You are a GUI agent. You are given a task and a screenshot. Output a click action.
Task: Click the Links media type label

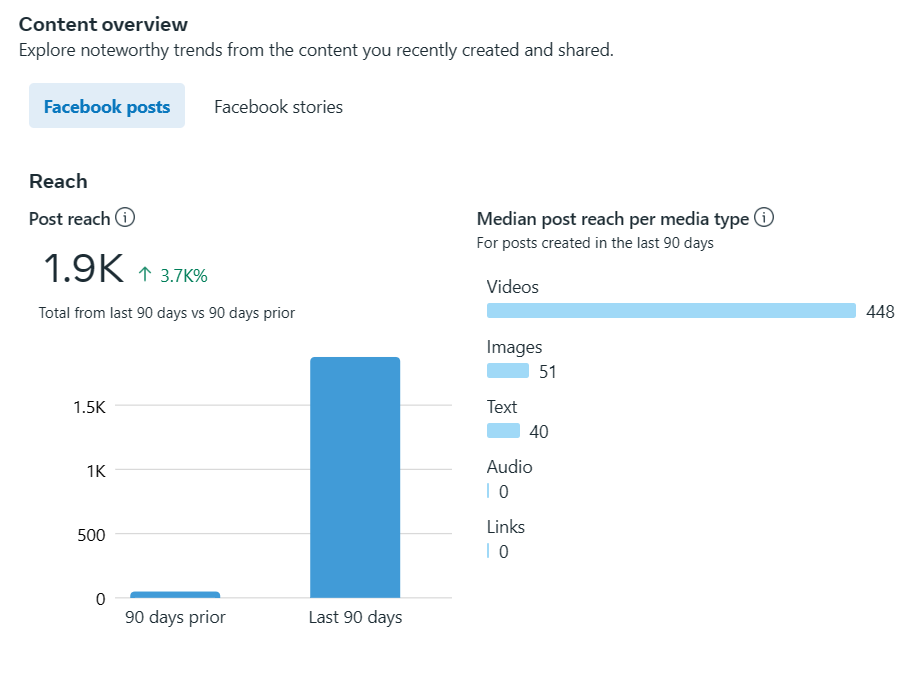pyautogui.click(x=505, y=527)
